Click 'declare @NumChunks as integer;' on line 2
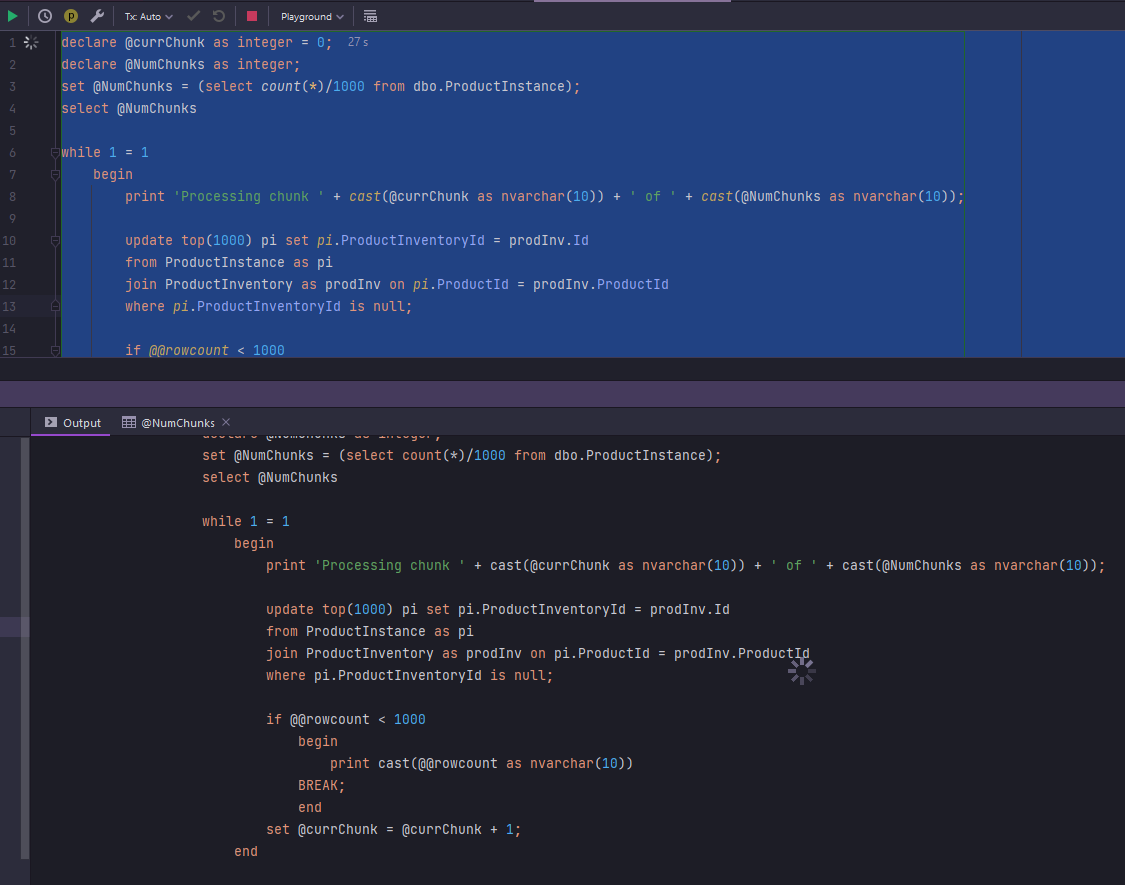The width and height of the screenshot is (1125, 885). pos(181,65)
